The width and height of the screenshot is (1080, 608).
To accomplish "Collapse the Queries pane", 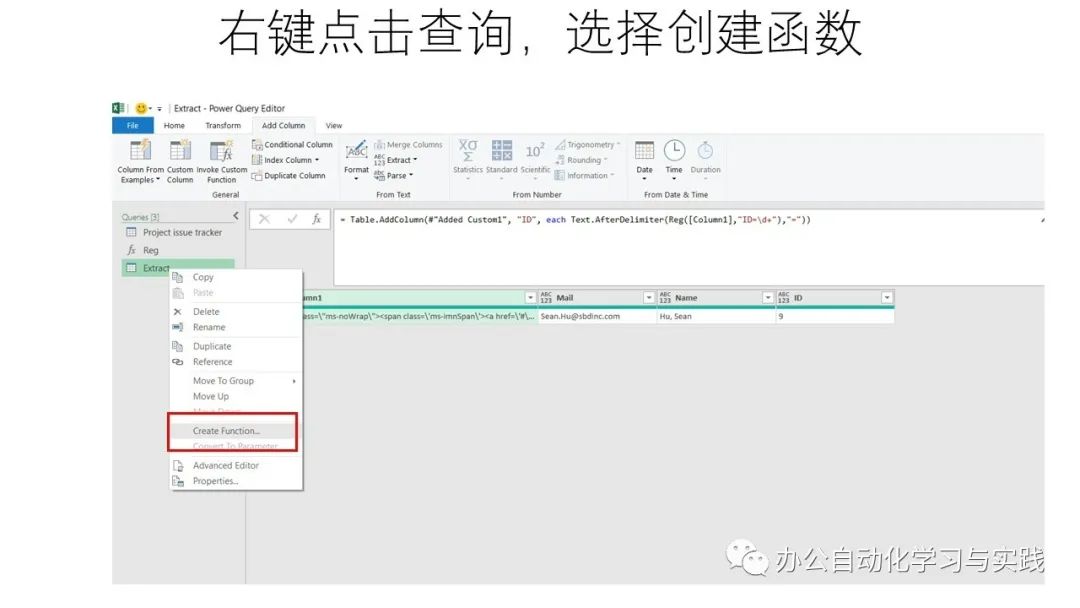I will point(236,216).
